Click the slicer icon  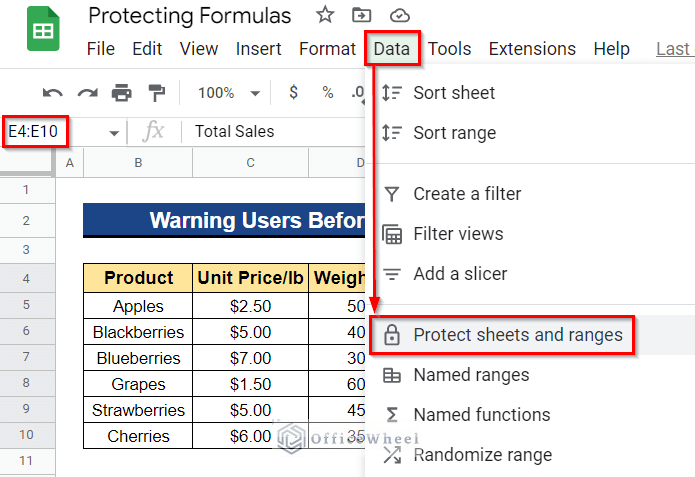[392, 274]
